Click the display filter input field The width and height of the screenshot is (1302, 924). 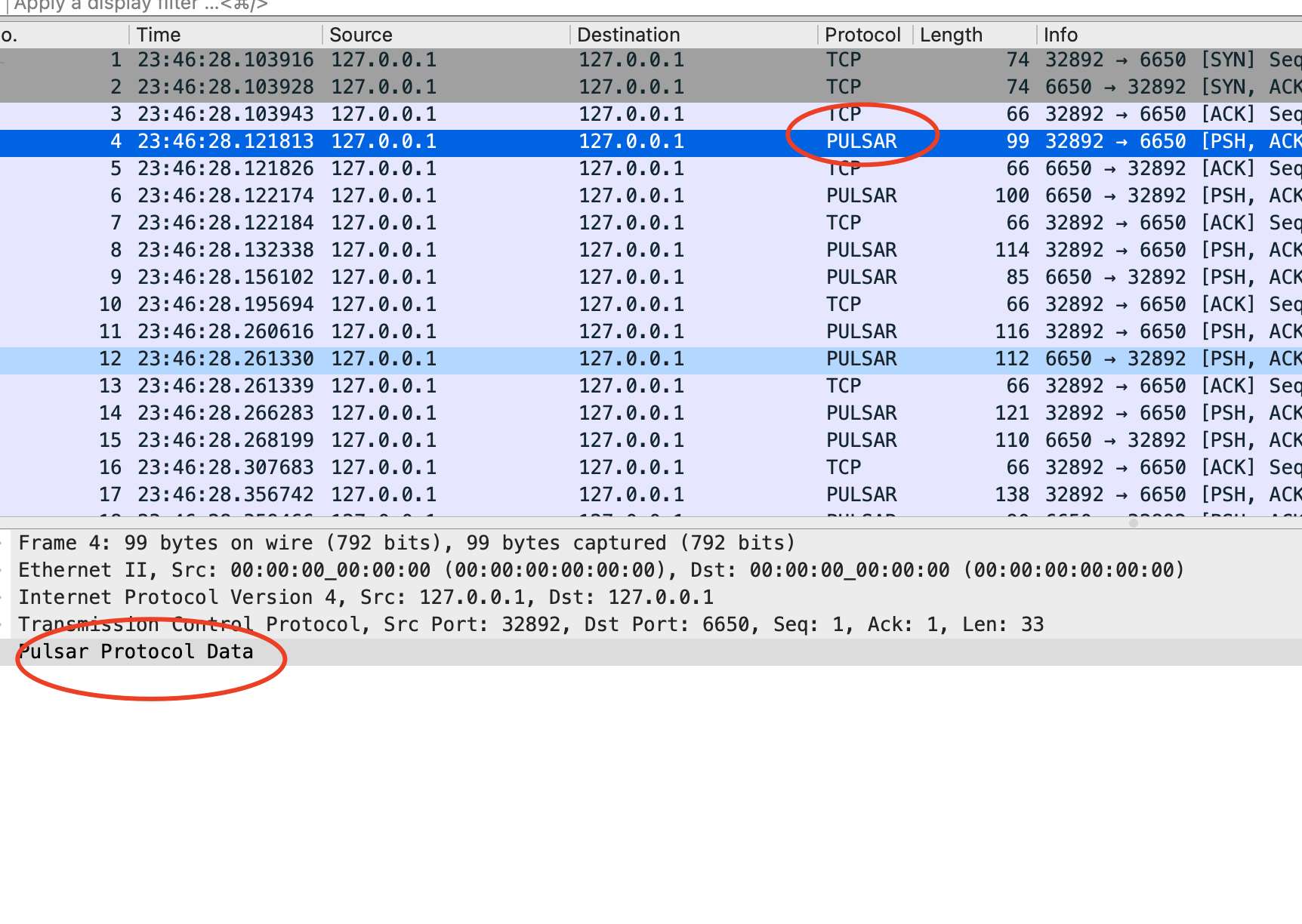(x=604, y=6)
